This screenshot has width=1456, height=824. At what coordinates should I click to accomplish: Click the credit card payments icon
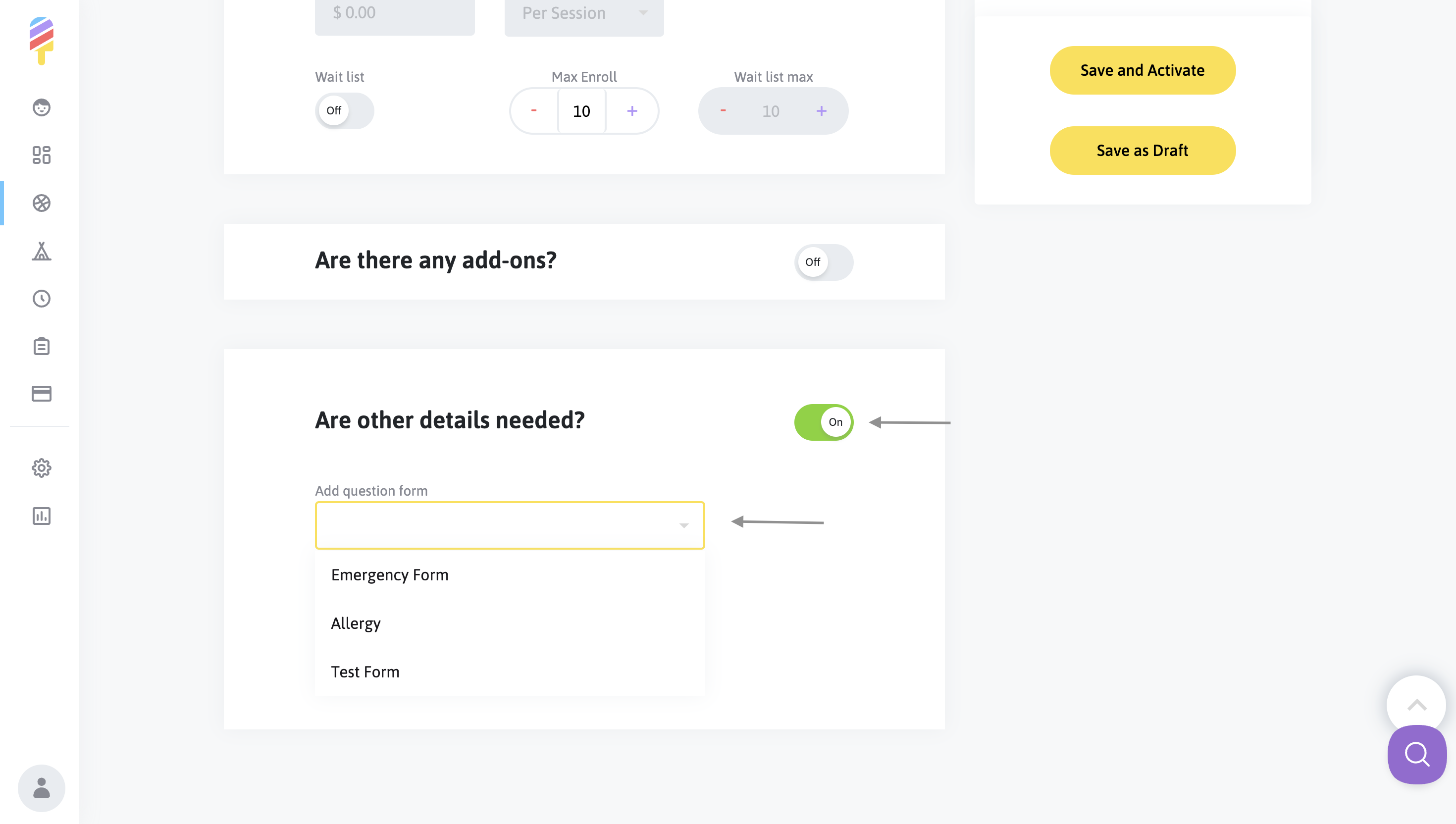click(41, 394)
